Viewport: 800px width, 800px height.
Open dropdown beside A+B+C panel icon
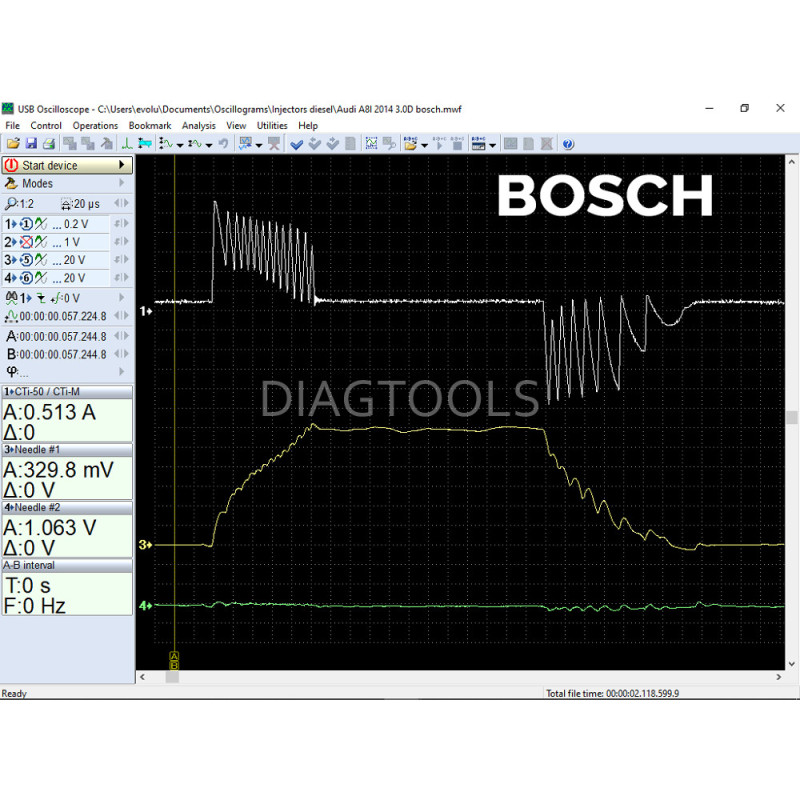pyautogui.click(x=492, y=145)
